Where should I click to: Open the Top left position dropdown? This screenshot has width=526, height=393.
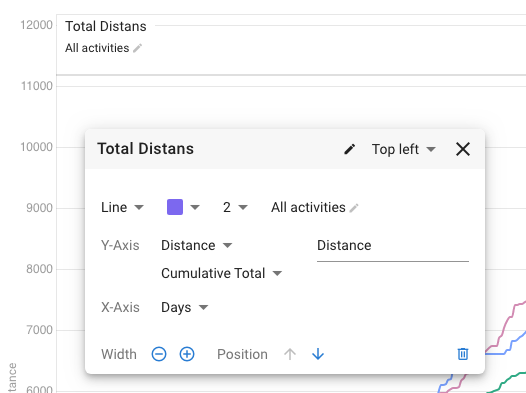[x=404, y=149]
